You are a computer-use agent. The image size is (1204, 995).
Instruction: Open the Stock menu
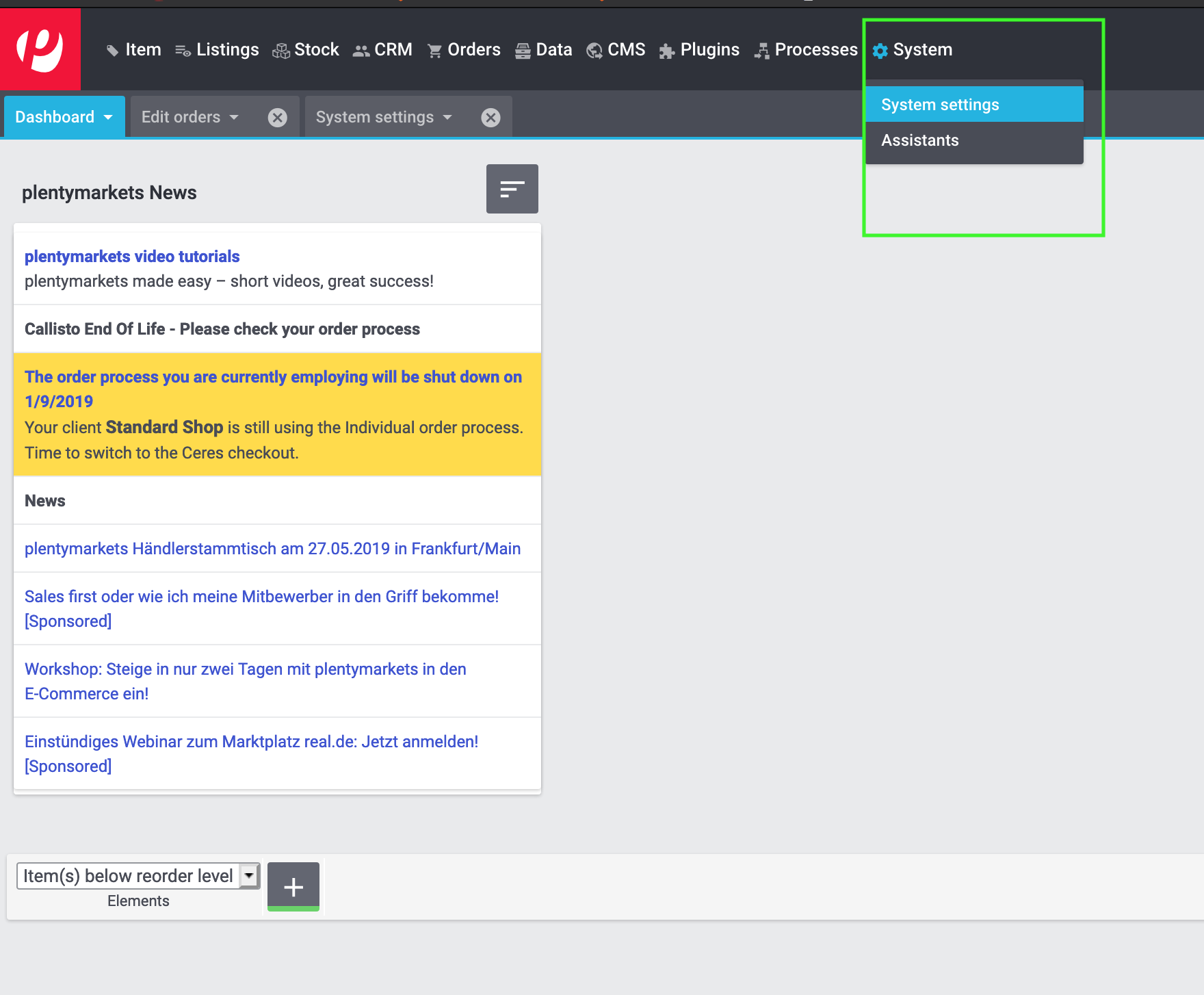pos(317,50)
